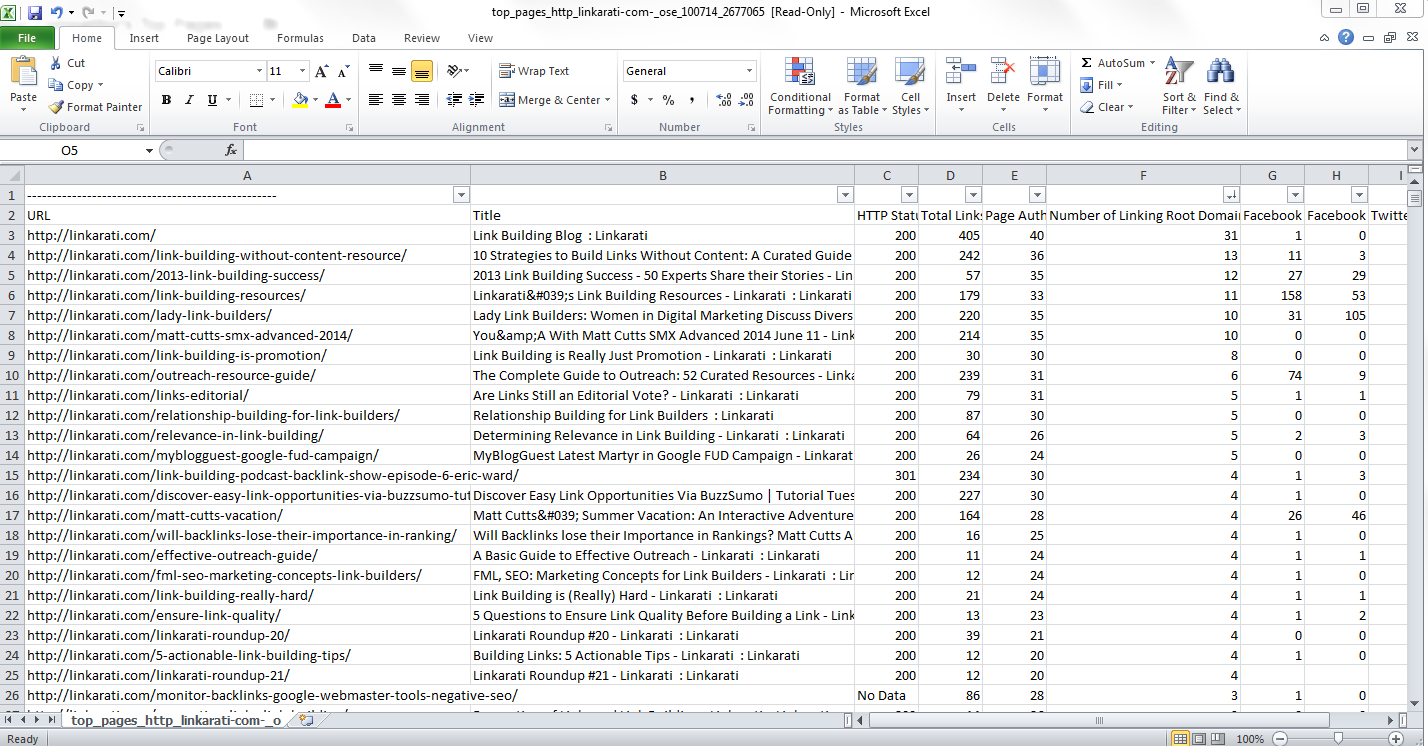This screenshot has width=1428, height=746.
Task: Open Sort & Filter menu
Action: click(x=1179, y=86)
